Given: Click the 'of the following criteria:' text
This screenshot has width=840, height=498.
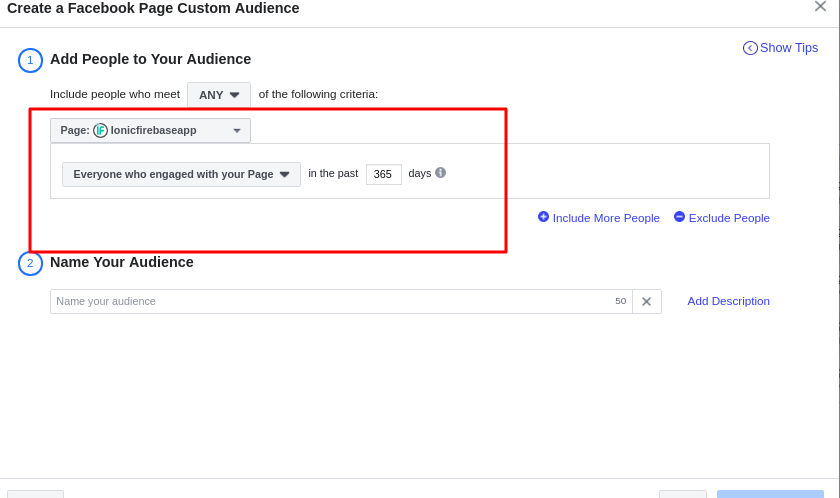Looking at the screenshot, I should point(318,94).
